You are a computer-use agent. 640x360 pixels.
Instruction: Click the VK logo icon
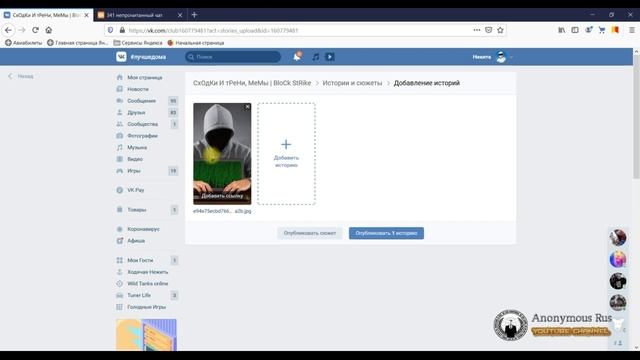(121, 57)
